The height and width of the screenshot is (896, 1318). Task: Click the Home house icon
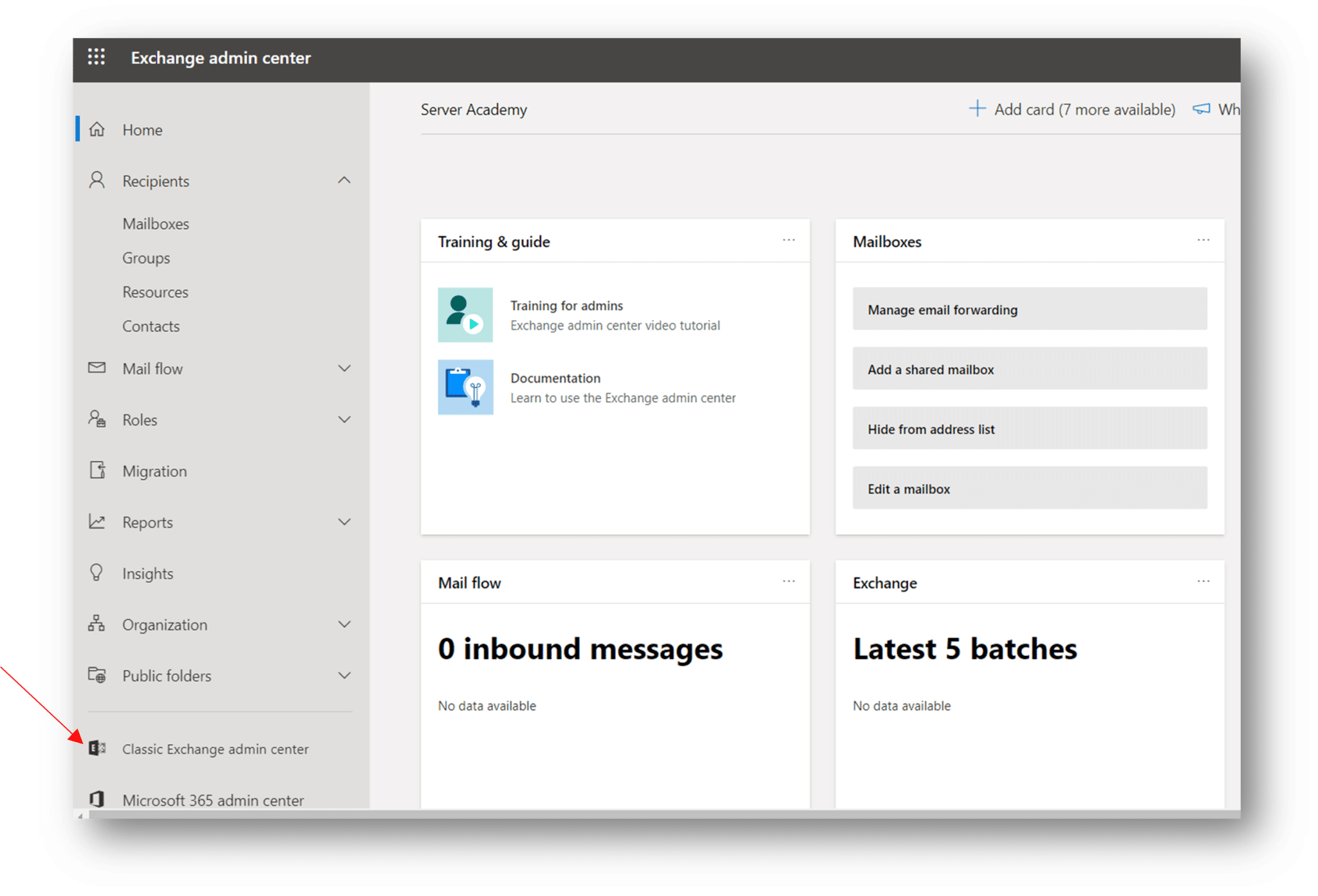[97, 129]
